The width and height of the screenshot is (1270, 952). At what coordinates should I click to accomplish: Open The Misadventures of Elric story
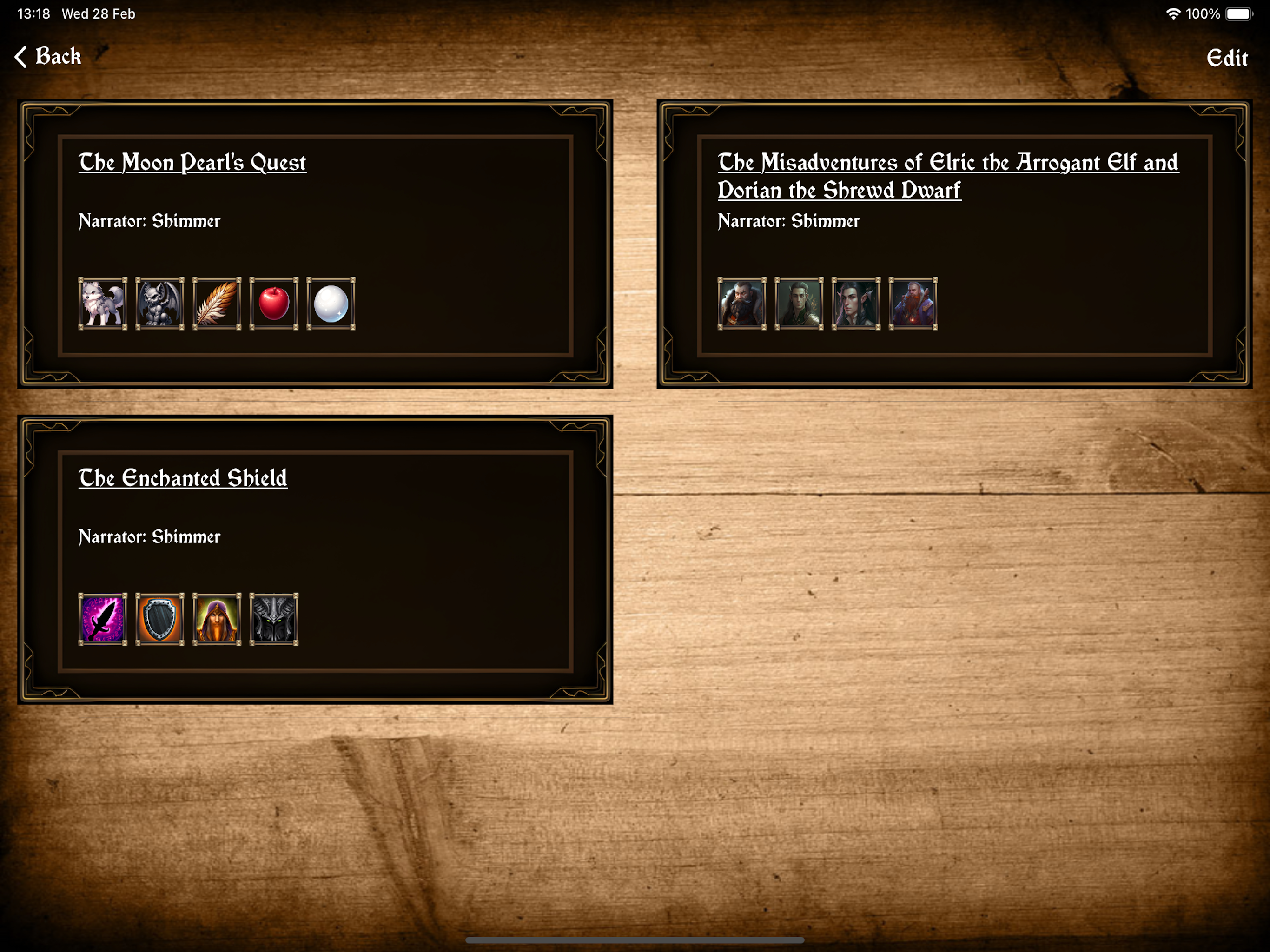(x=948, y=176)
